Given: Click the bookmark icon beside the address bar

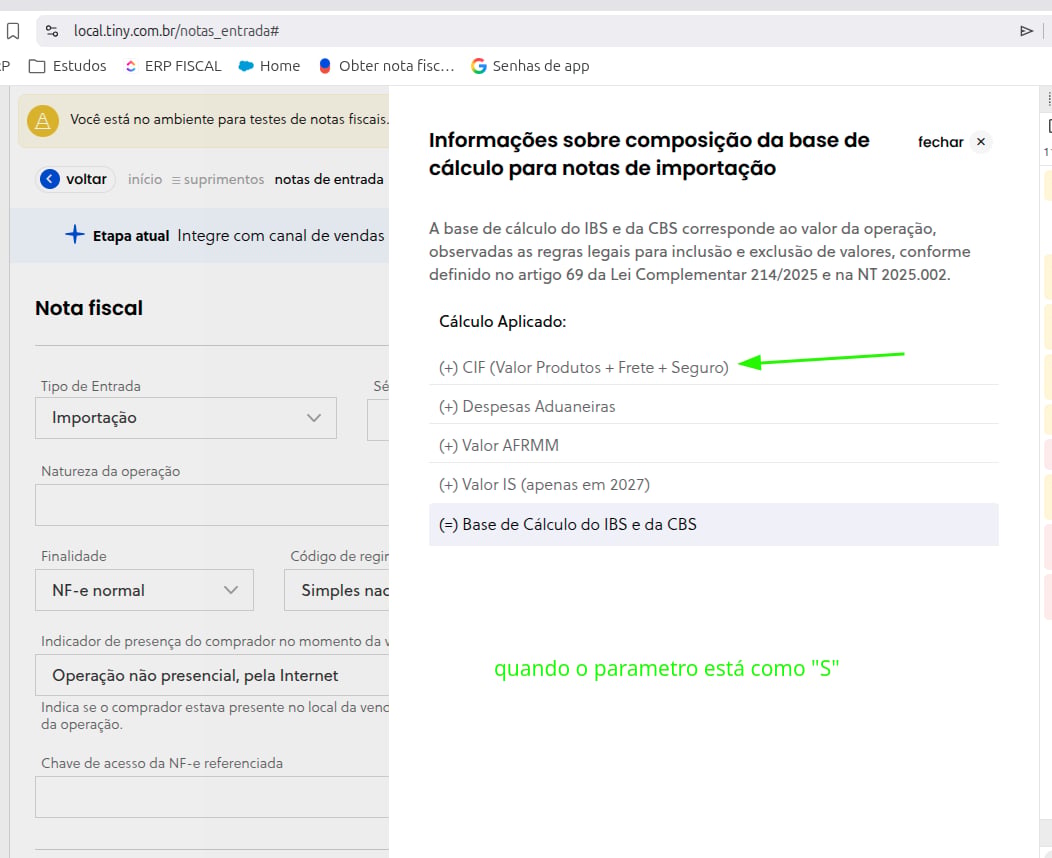Looking at the screenshot, I should (13, 31).
